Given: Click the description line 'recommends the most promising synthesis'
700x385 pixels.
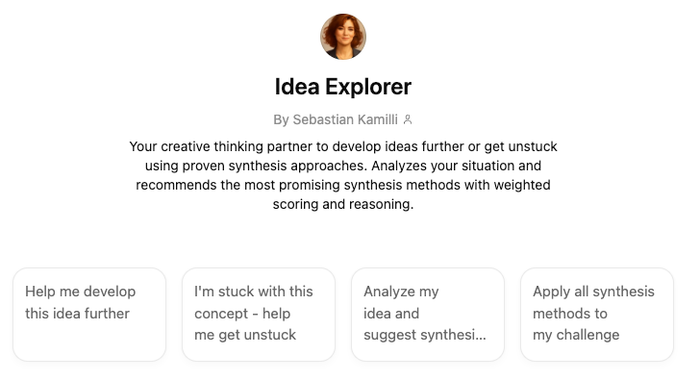Looking at the screenshot, I should click(x=343, y=185).
